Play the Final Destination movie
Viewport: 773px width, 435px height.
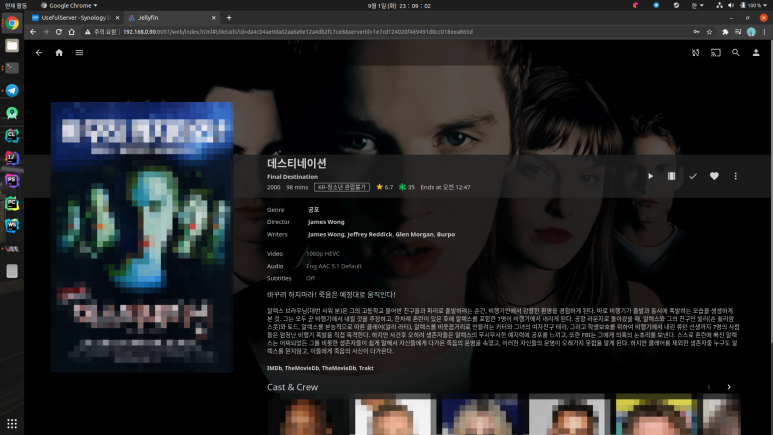(x=650, y=176)
